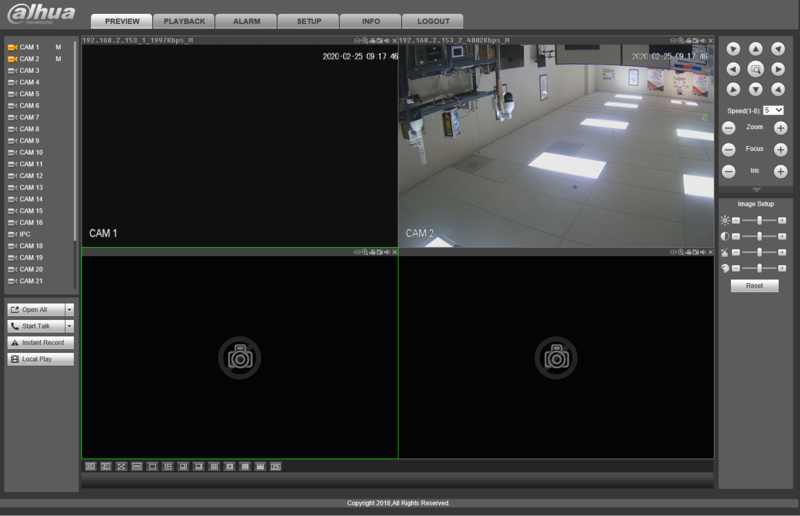Expand the Open All dropdown arrow

[x=69, y=310]
